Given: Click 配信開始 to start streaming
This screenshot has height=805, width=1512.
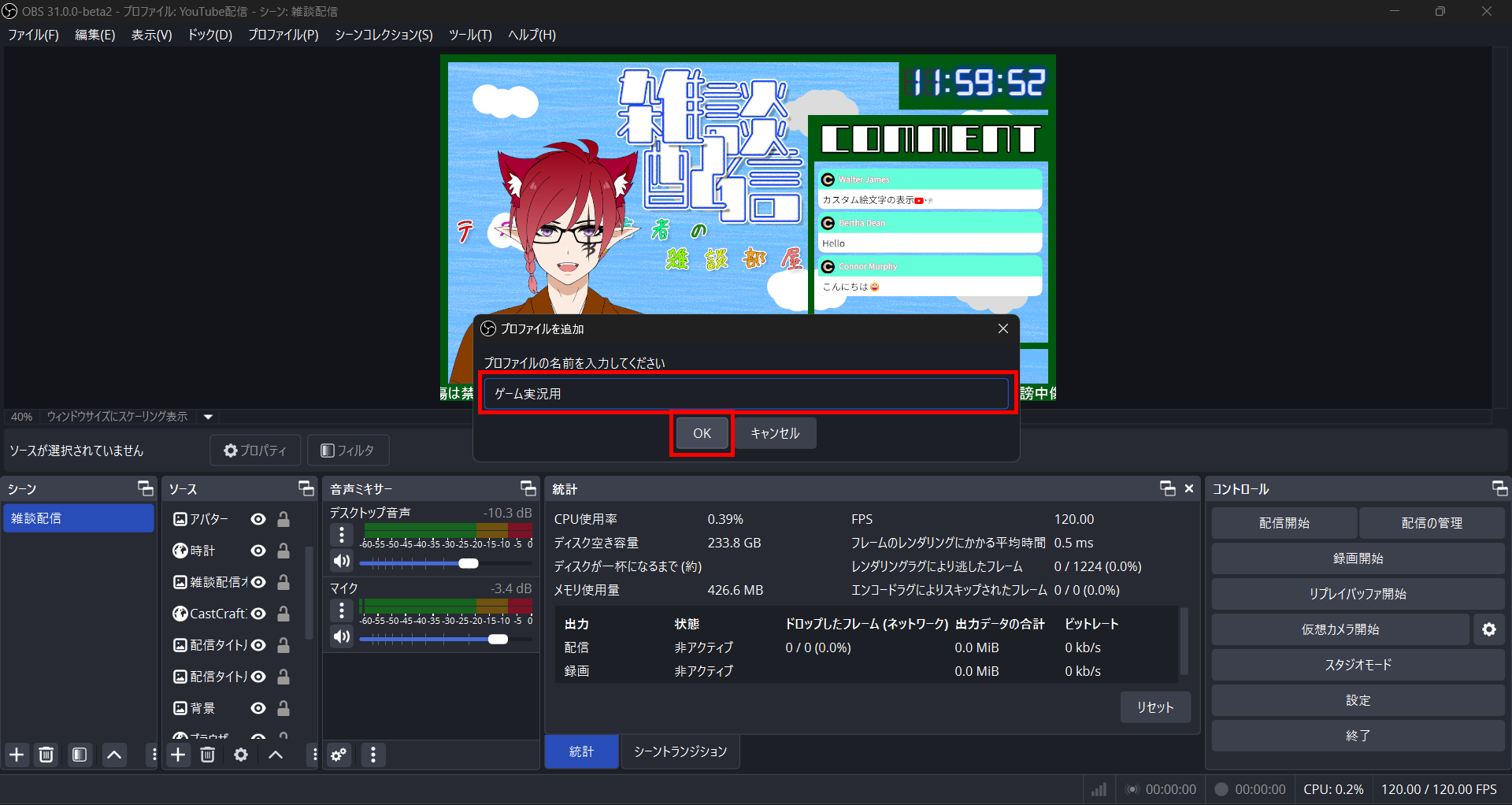Looking at the screenshot, I should (x=1284, y=523).
